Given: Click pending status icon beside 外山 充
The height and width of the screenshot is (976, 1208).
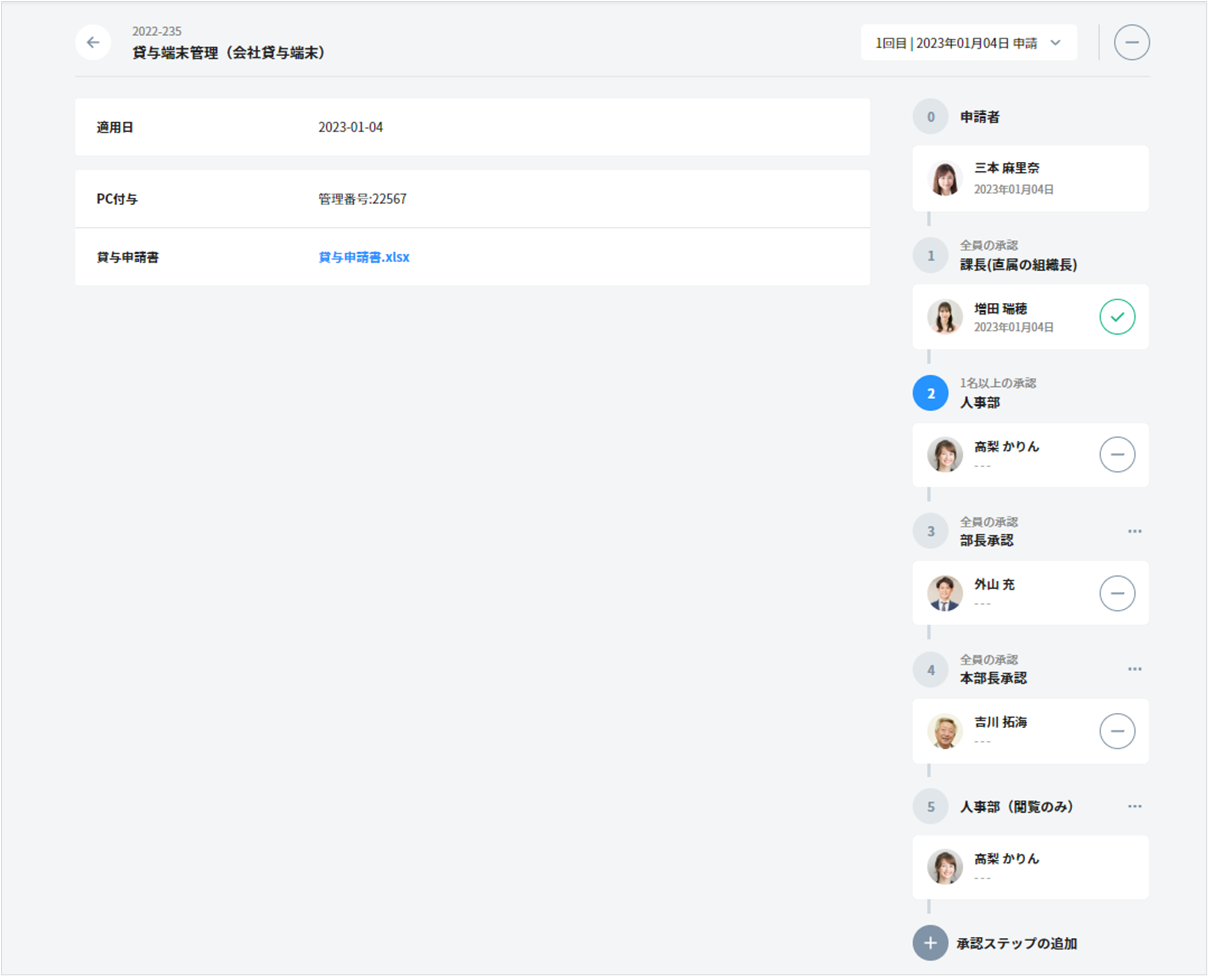Looking at the screenshot, I should [x=1117, y=593].
